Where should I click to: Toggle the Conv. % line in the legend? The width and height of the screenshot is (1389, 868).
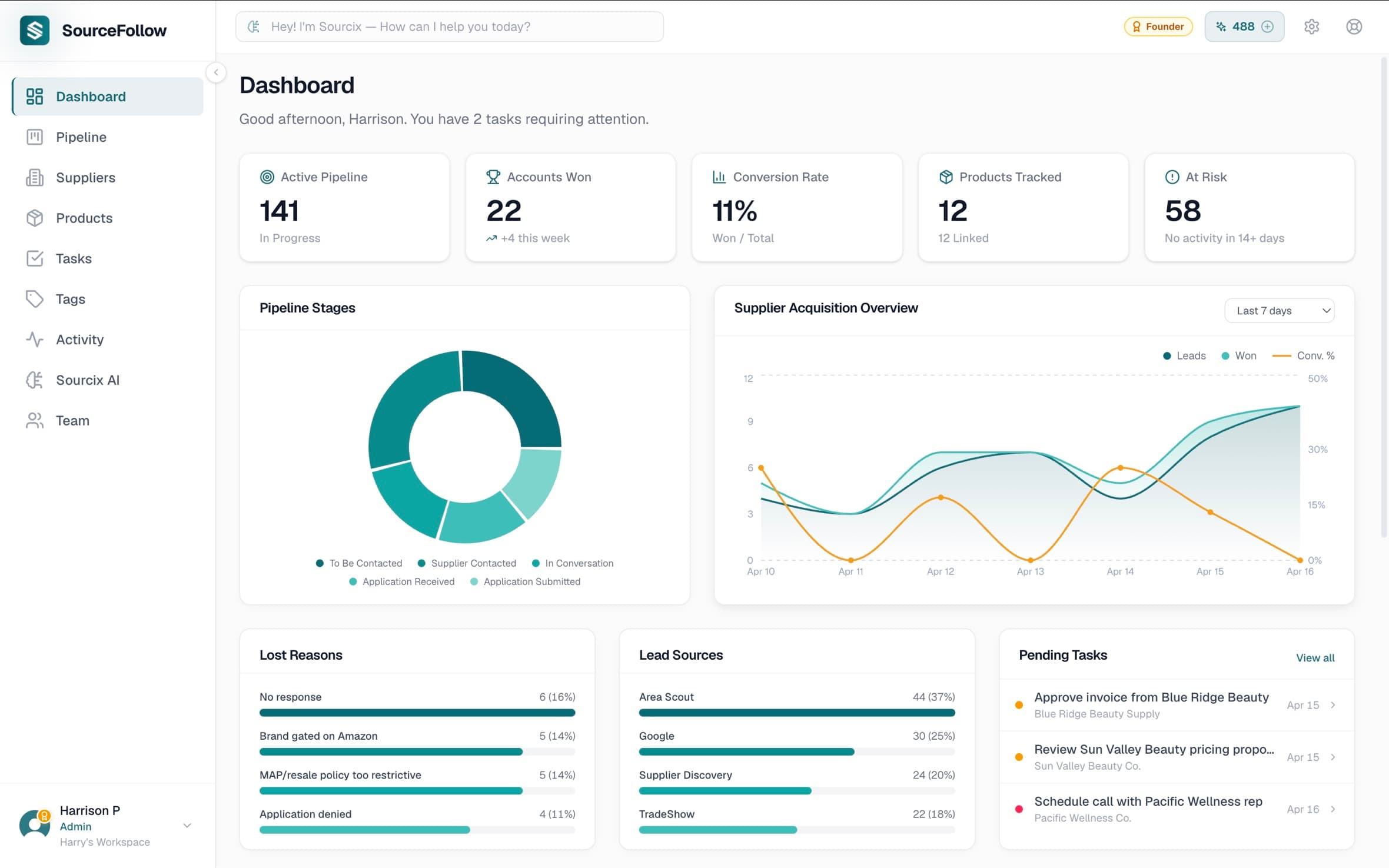pos(1304,355)
